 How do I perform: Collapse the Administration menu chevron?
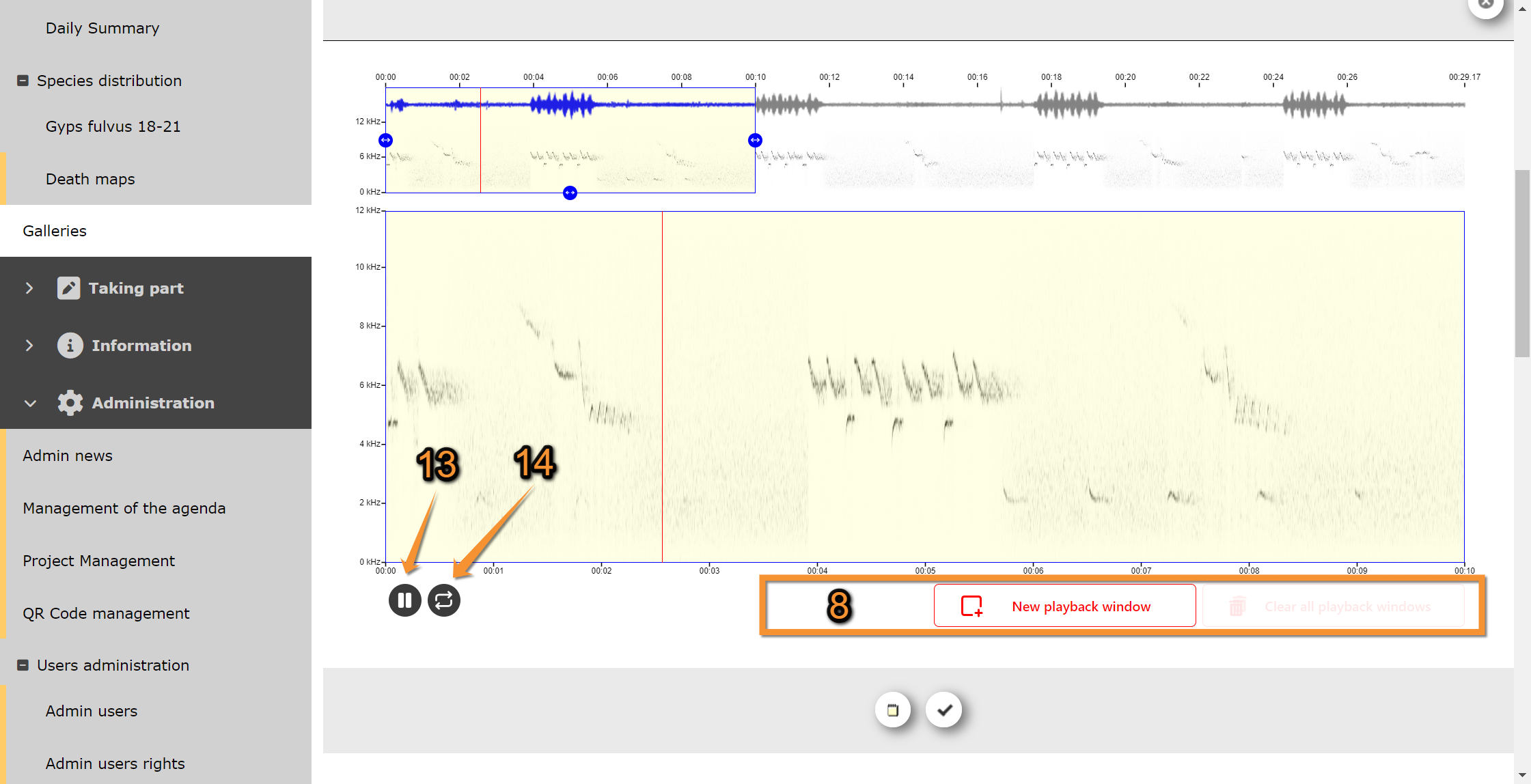(x=29, y=403)
